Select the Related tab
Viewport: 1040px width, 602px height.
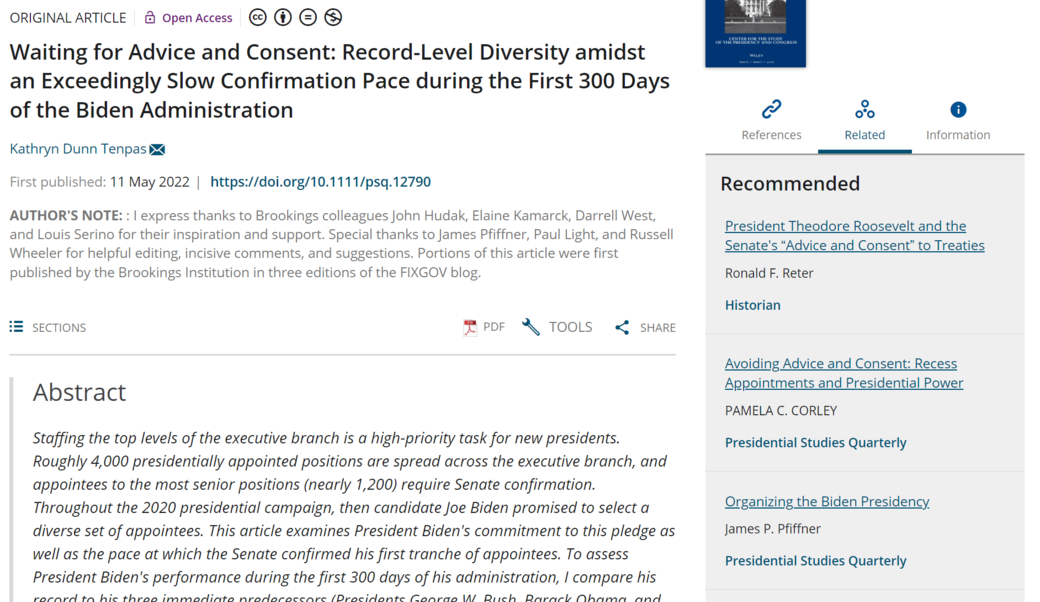(864, 120)
